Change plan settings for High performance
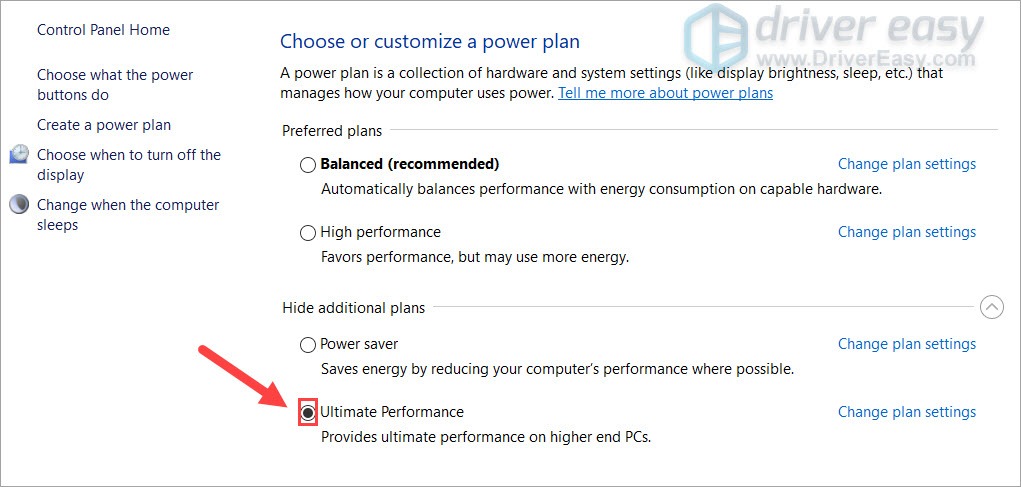This screenshot has height=487, width=1021. pos(906,232)
